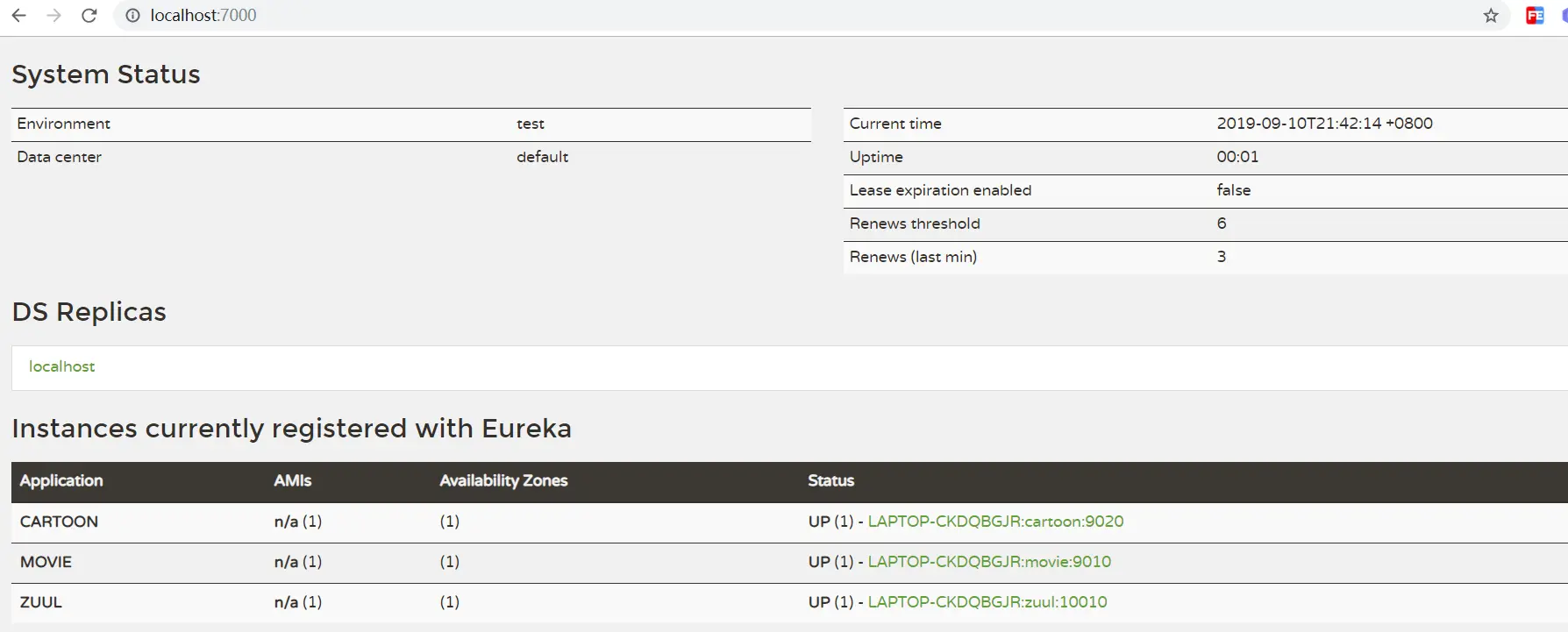
Task: Select the CARTOON application name cell
Action: click(59, 522)
